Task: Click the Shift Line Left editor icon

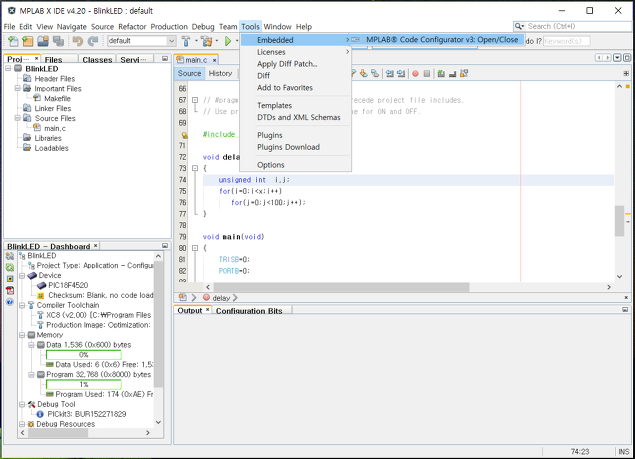Action: (390, 73)
